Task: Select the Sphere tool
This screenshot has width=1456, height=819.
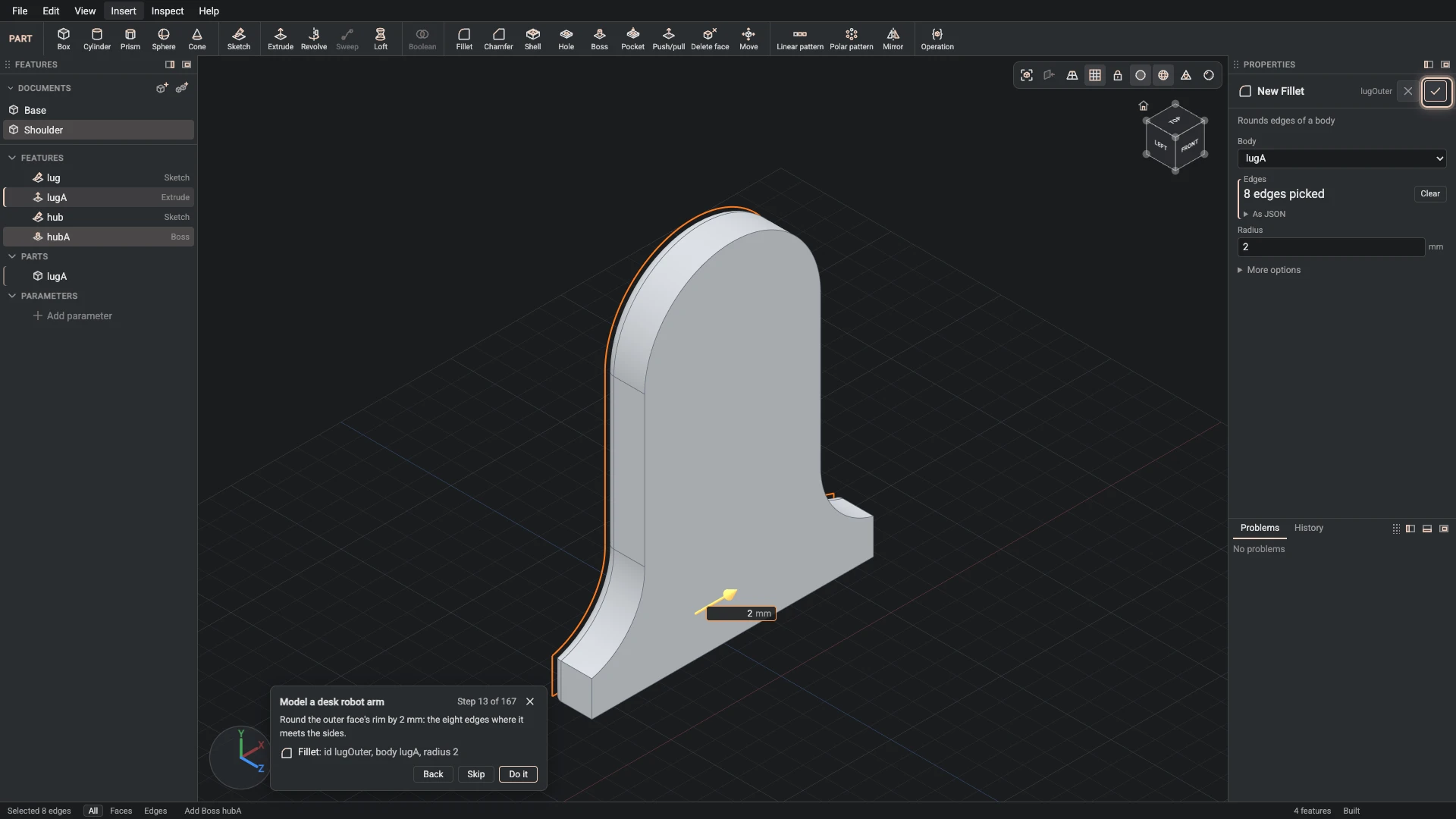Action: click(164, 39)
